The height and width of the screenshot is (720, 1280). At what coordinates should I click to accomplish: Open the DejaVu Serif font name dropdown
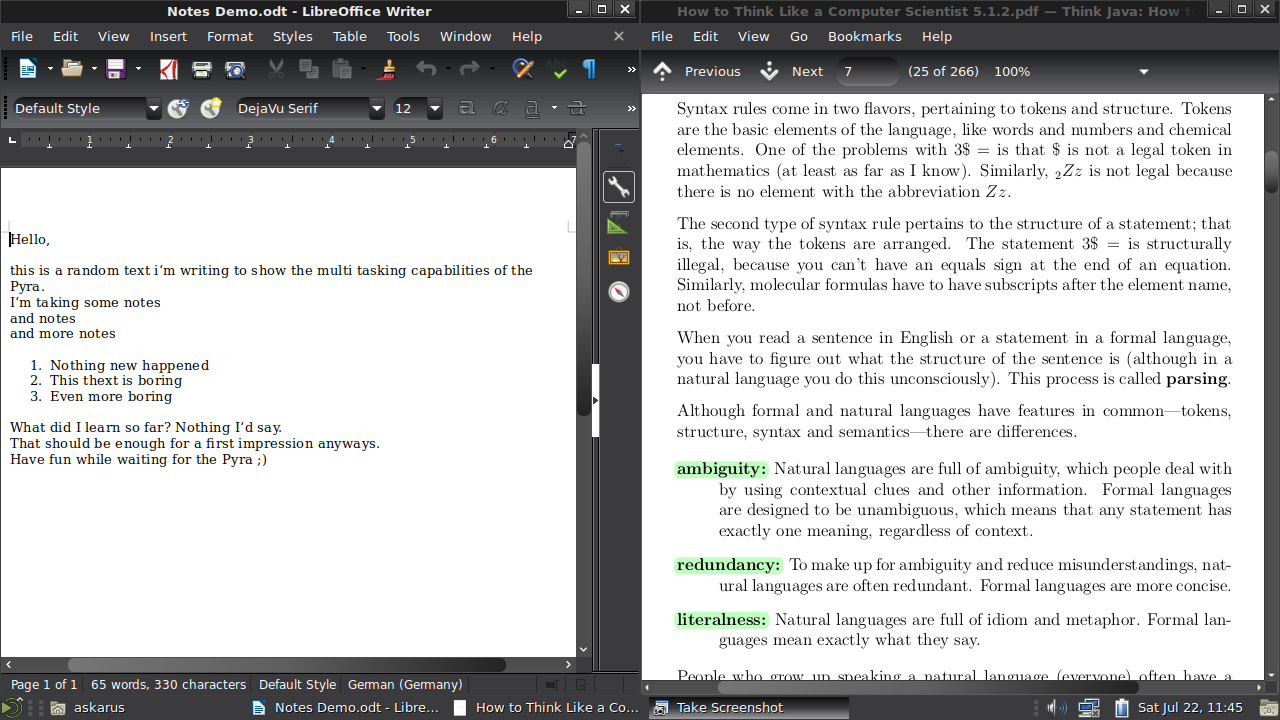[x=377, y=108]
